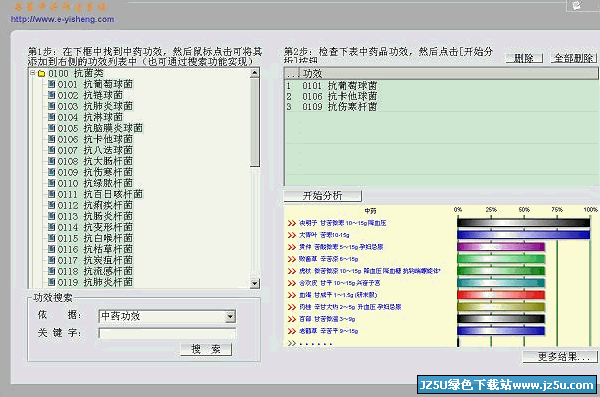Click the icon beside 0103 抗肺炎球菌
Image resolution: width=600 pixels, height=397 pixels.
pyautogui.click(x=52, y=106)
